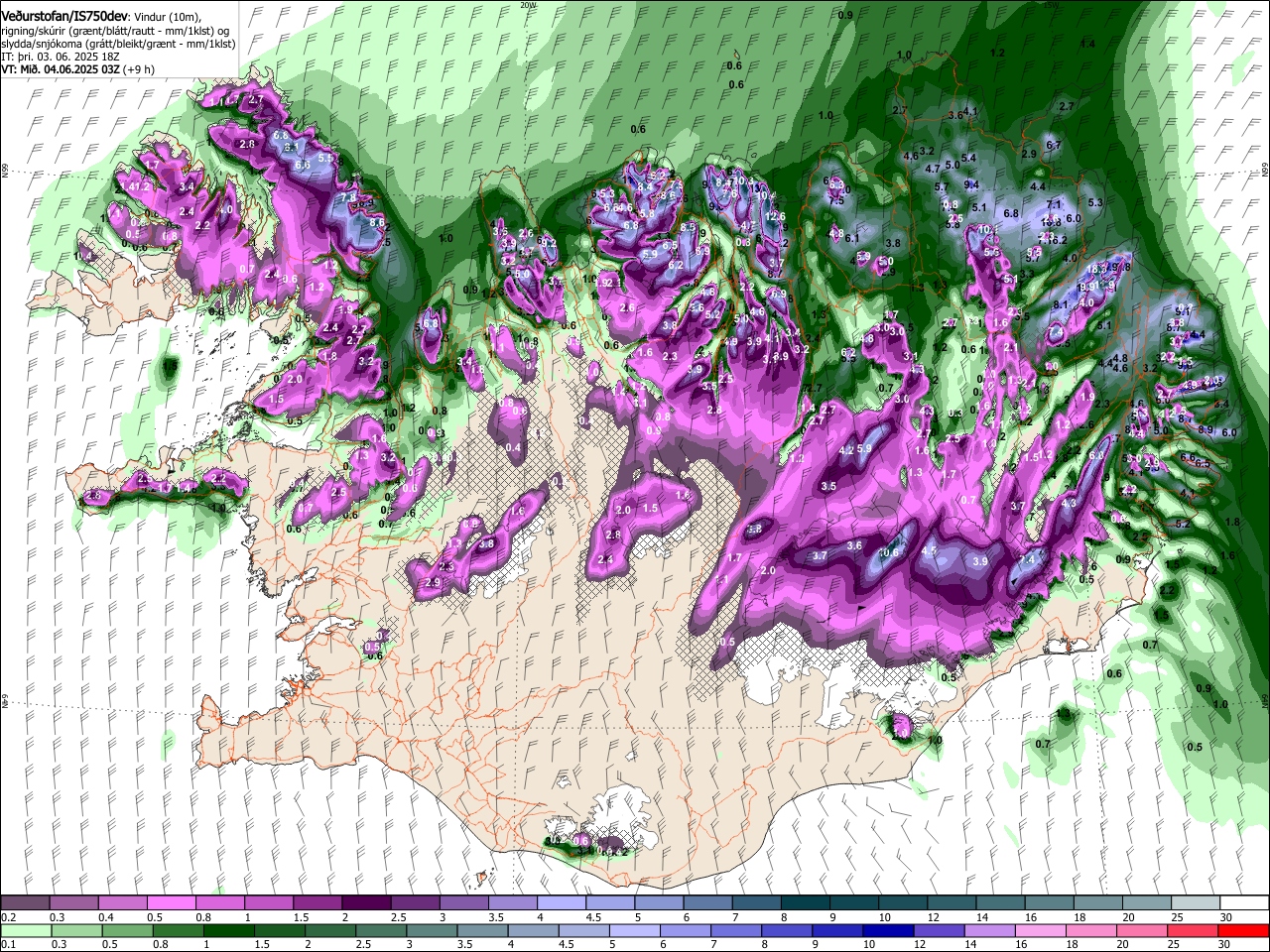1270x952 pixels.
Task: Click the '12.6' precipitation value on the map
Action: click(x=776, y=216)
